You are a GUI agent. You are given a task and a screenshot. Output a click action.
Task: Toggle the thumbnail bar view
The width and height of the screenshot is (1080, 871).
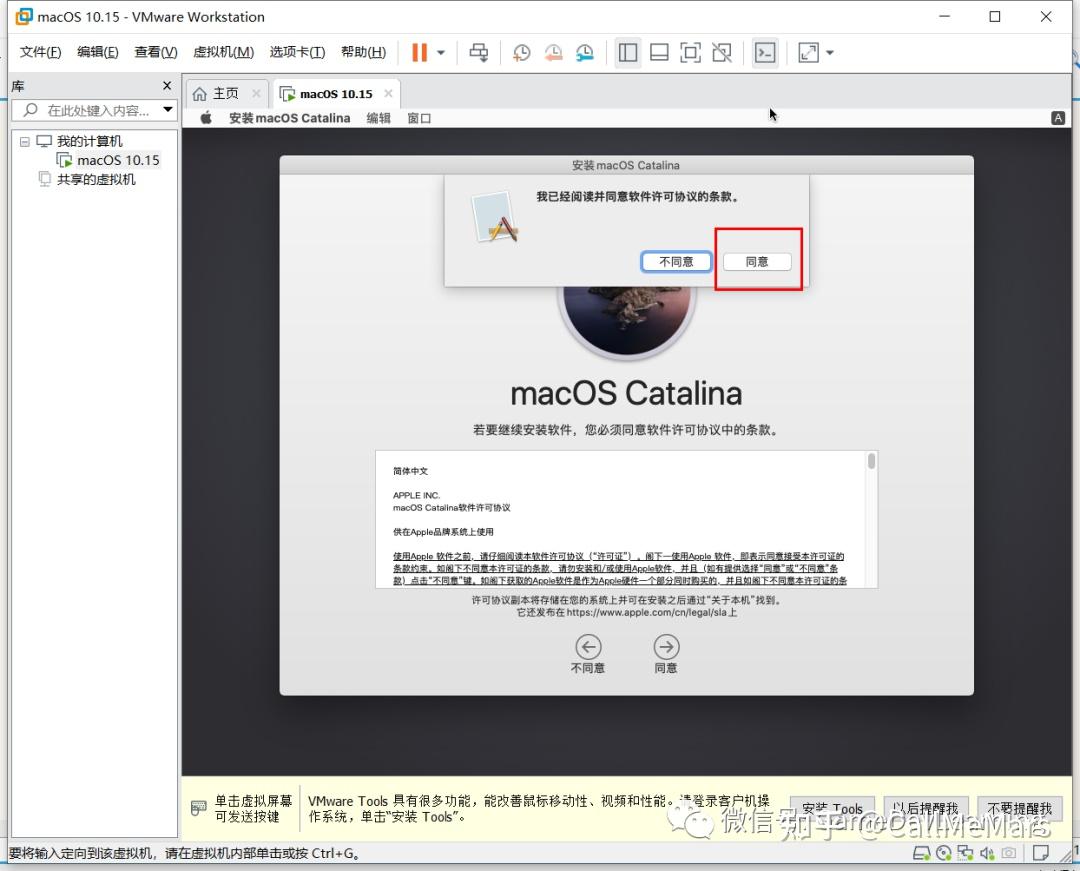click(x=659, y=52)
